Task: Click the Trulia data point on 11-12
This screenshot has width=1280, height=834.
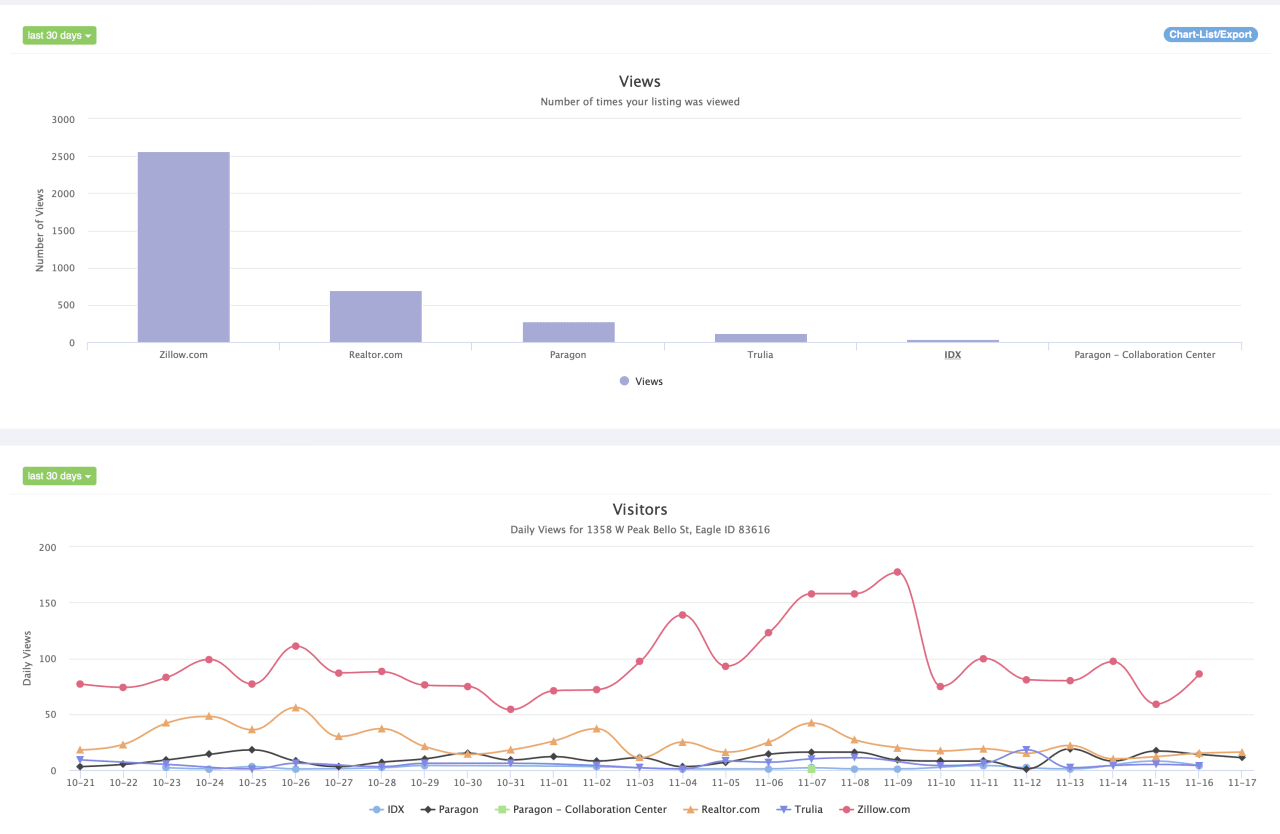Action: click(1026, 749)
